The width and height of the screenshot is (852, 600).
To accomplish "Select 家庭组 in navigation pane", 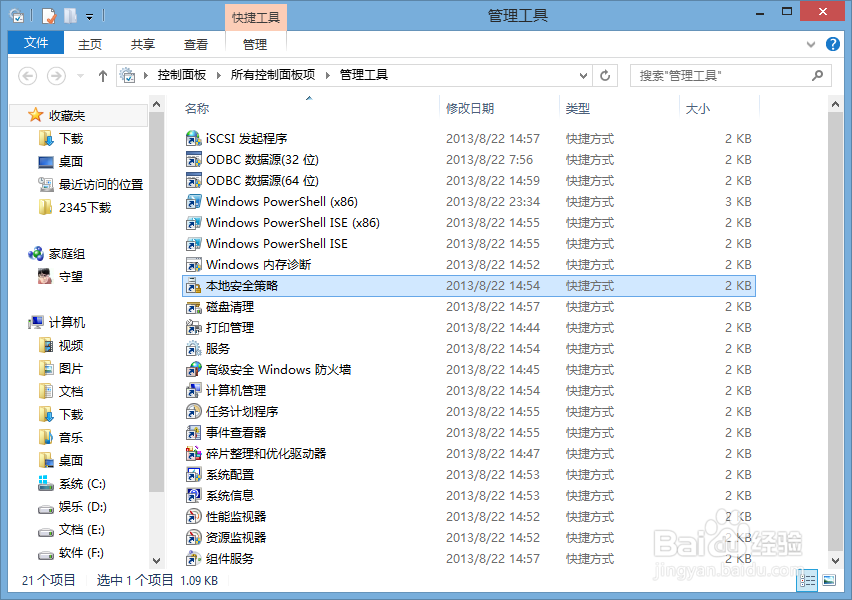I will 67,254.
